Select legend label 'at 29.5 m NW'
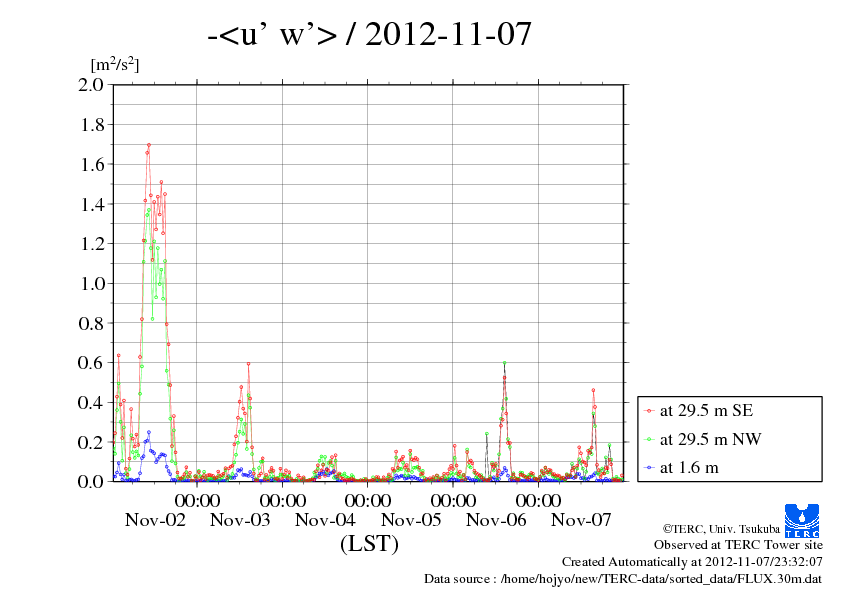 pos(710,439)
